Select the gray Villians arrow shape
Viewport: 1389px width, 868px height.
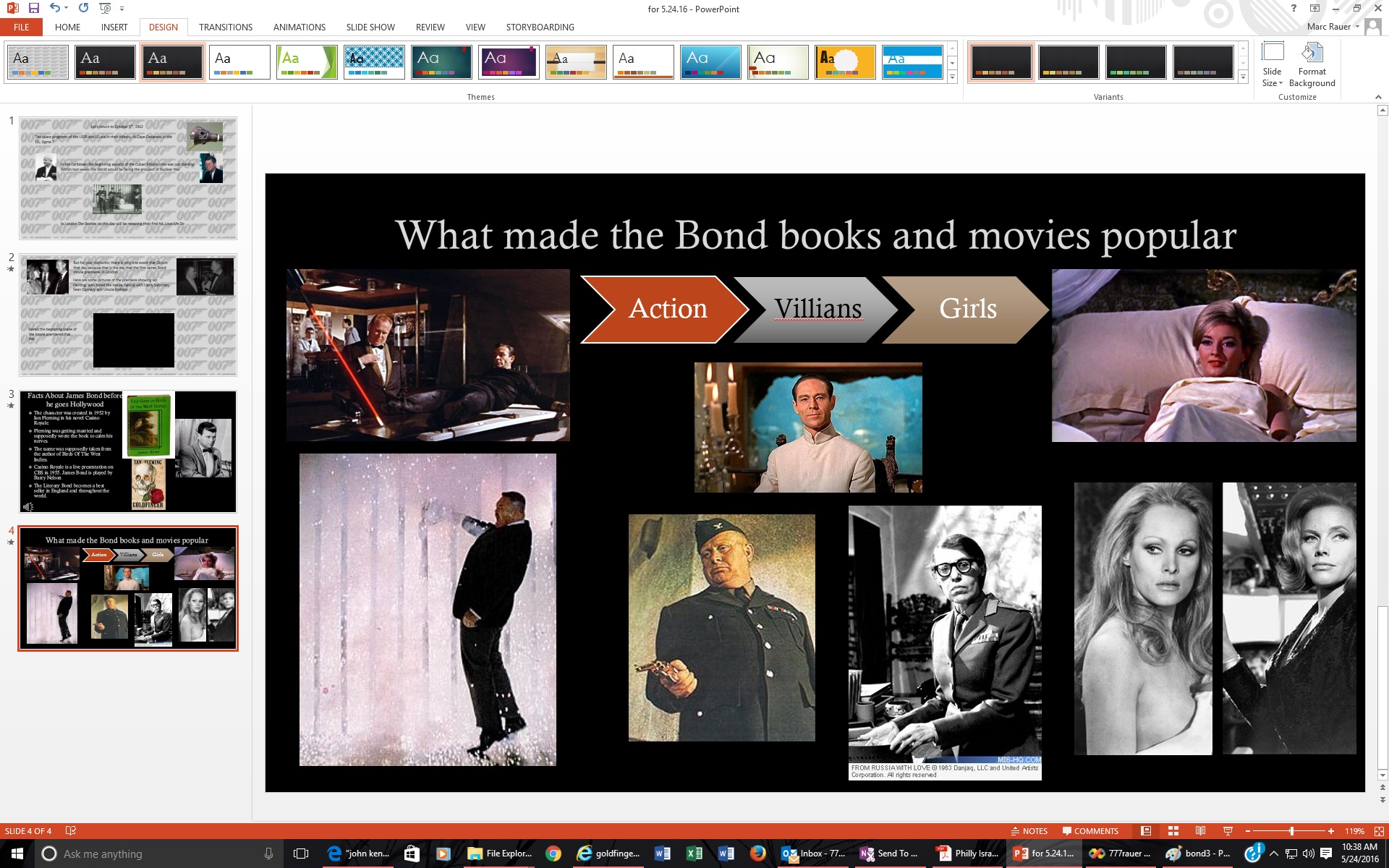point(816,309)
